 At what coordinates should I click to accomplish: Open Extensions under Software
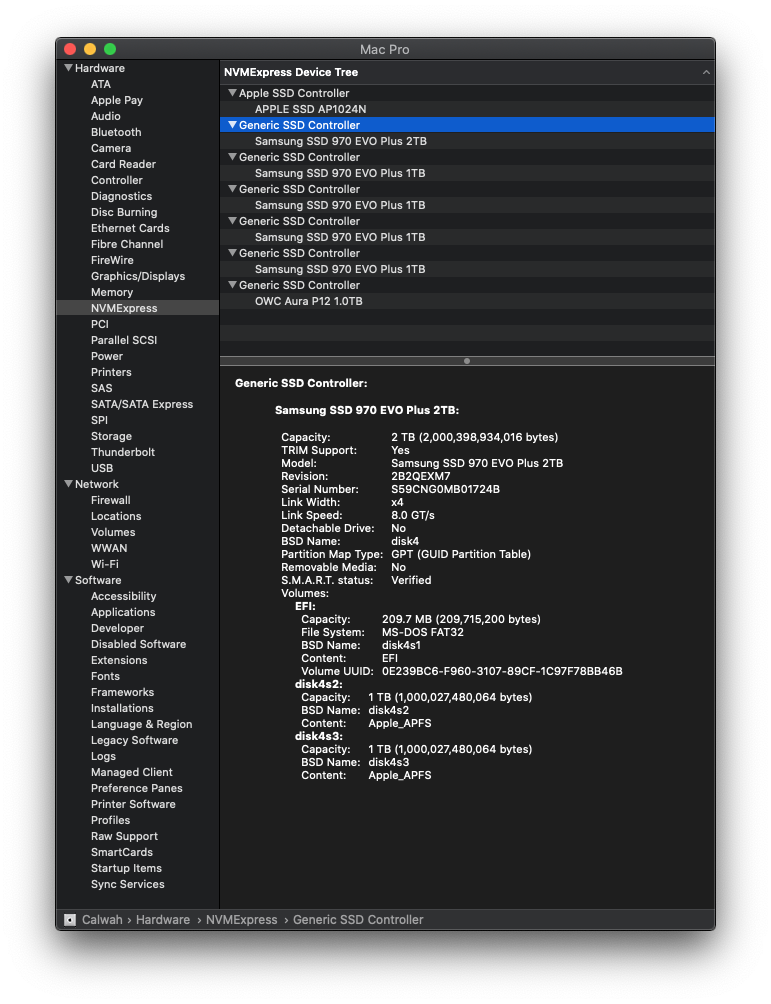point(119,660)
